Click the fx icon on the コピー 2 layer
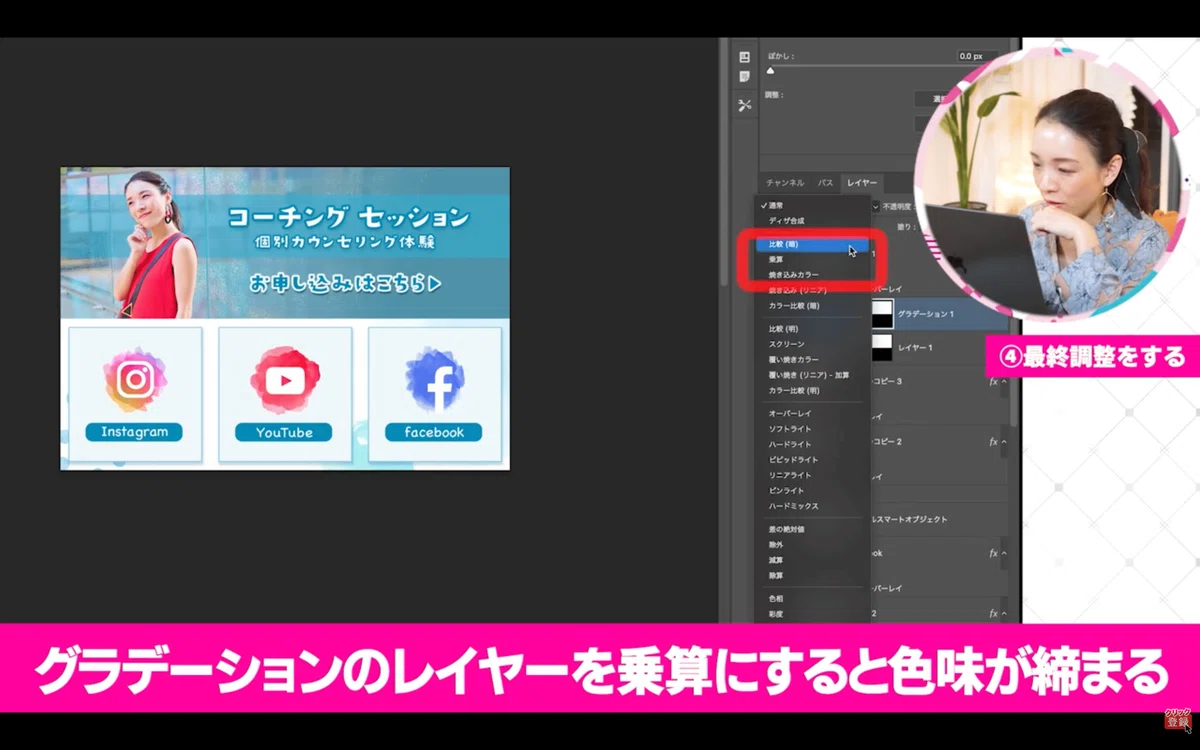The height and width of the screenshot is (750, 1200). (x=994, y=441)
